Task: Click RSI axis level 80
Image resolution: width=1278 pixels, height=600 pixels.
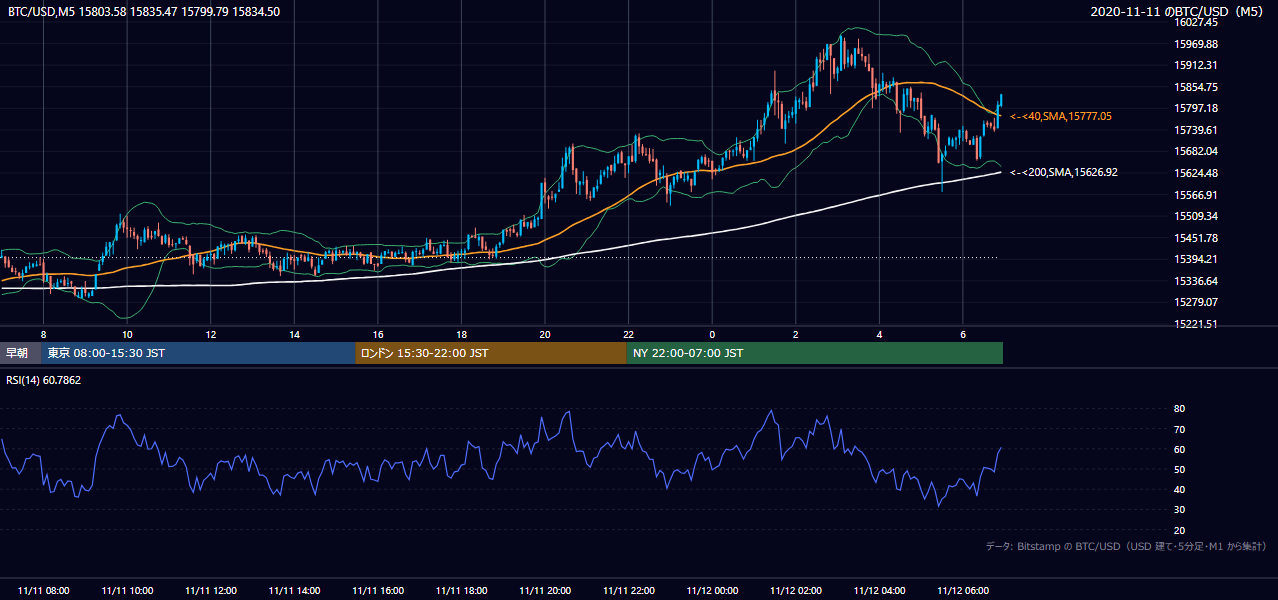Action: point(1180,409)
